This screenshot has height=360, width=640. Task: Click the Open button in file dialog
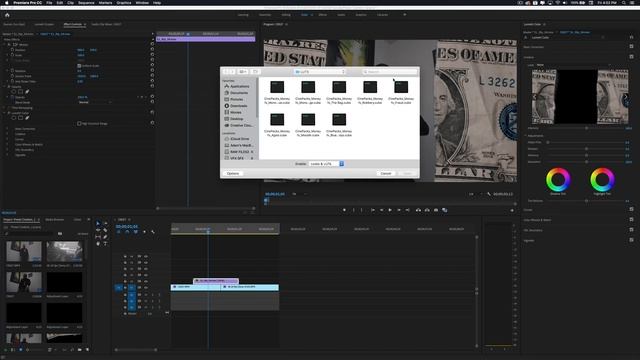[x=407, y=173]
